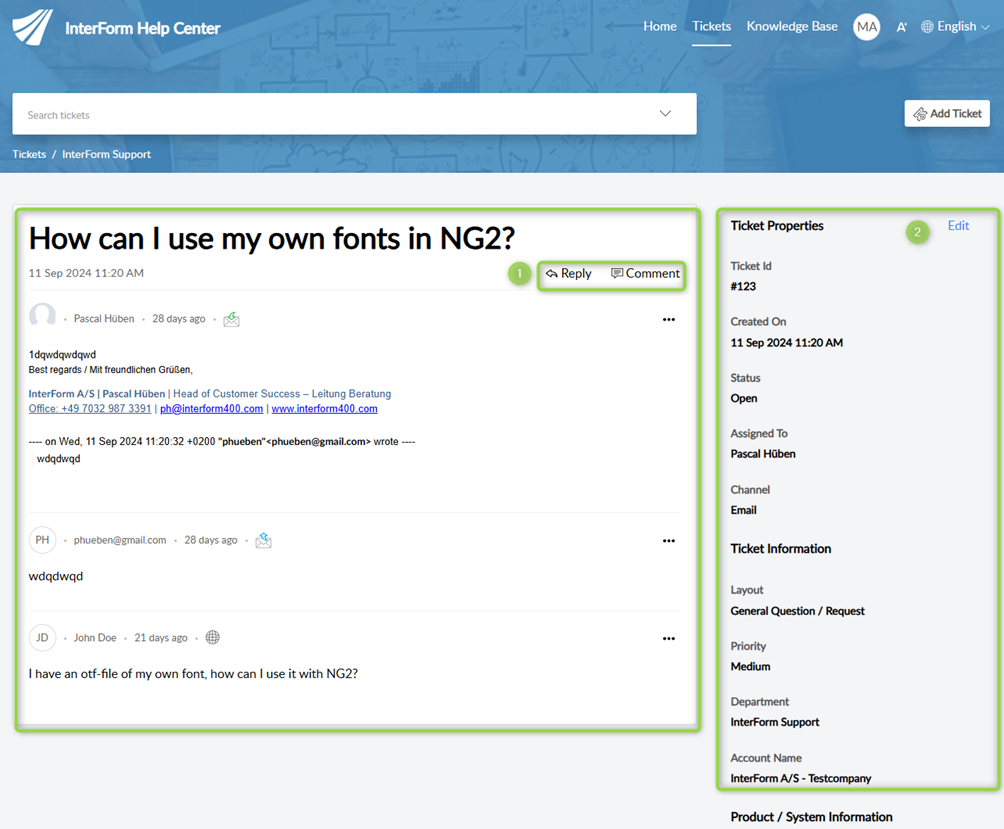Click the Medium priority value
Screen dimensions: 1004x829
[x=750, y=666]
